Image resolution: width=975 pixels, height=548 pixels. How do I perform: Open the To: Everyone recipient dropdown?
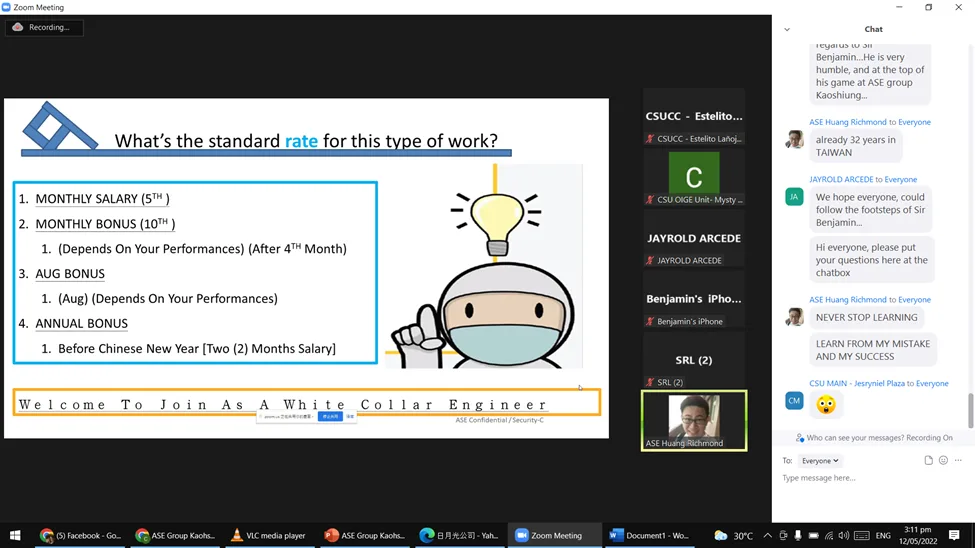[820, 461]
